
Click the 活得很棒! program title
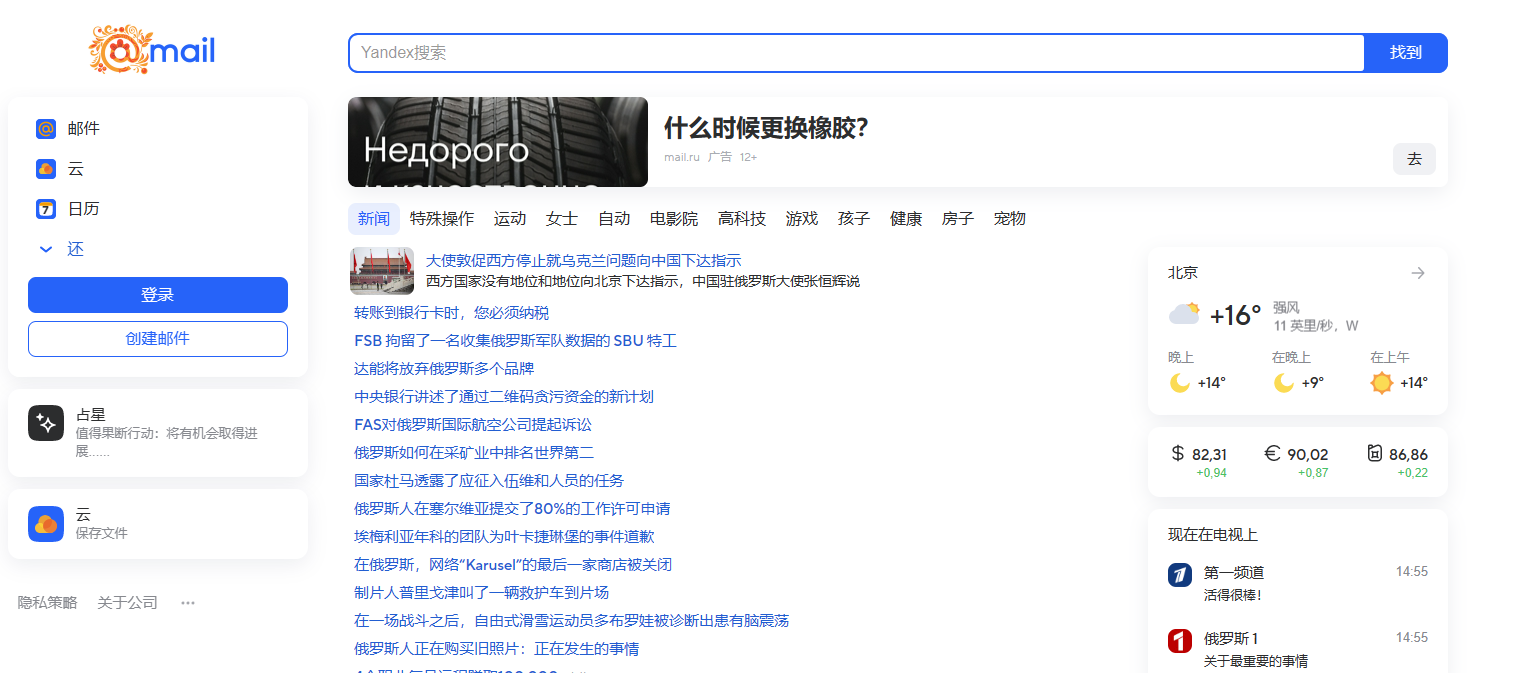[1232, 595]
